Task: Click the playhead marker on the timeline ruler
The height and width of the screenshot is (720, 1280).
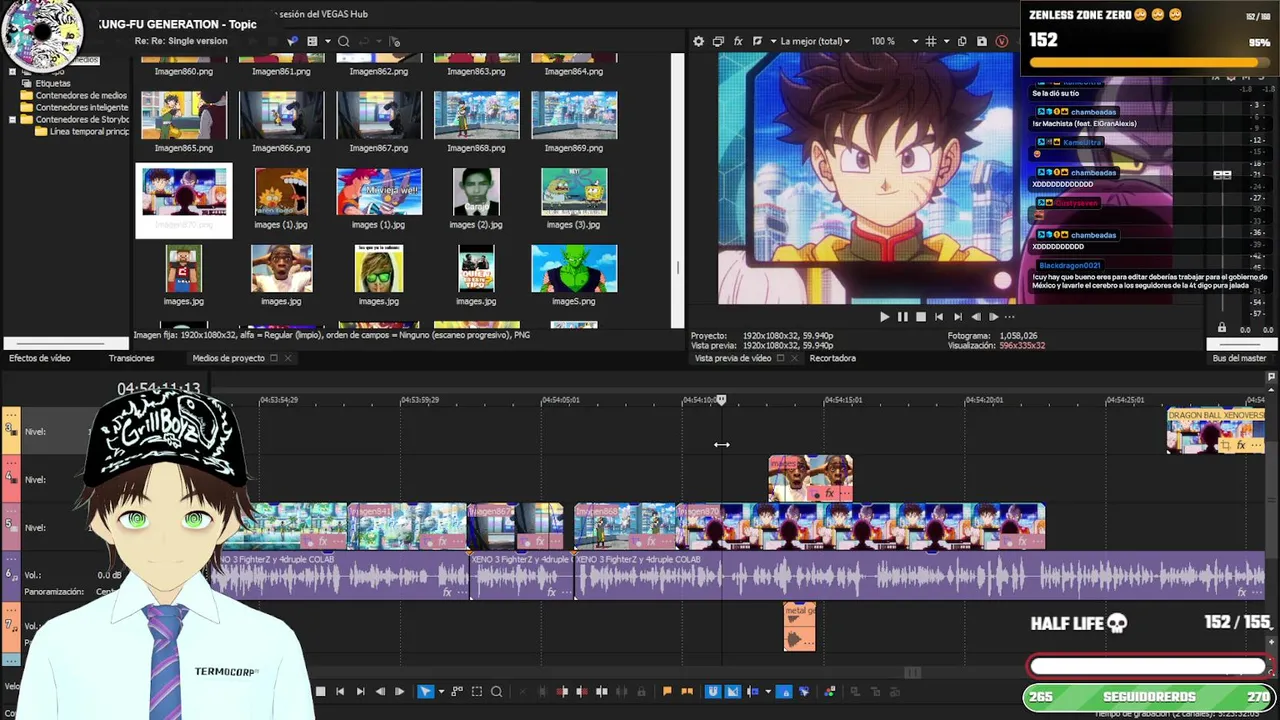Action: tap(721, 400)
